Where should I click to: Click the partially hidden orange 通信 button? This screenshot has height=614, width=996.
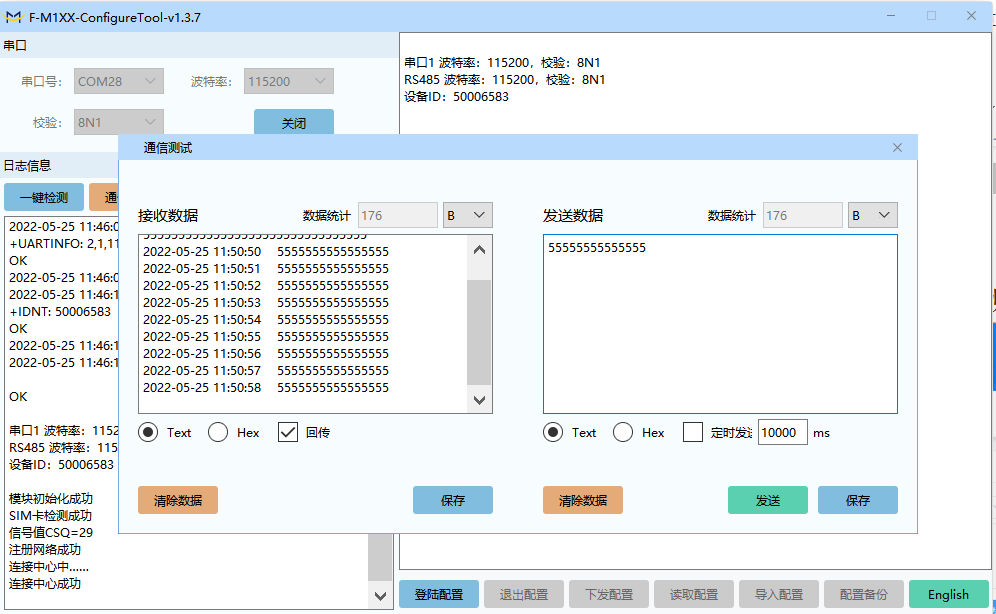(x=104, y=197)
